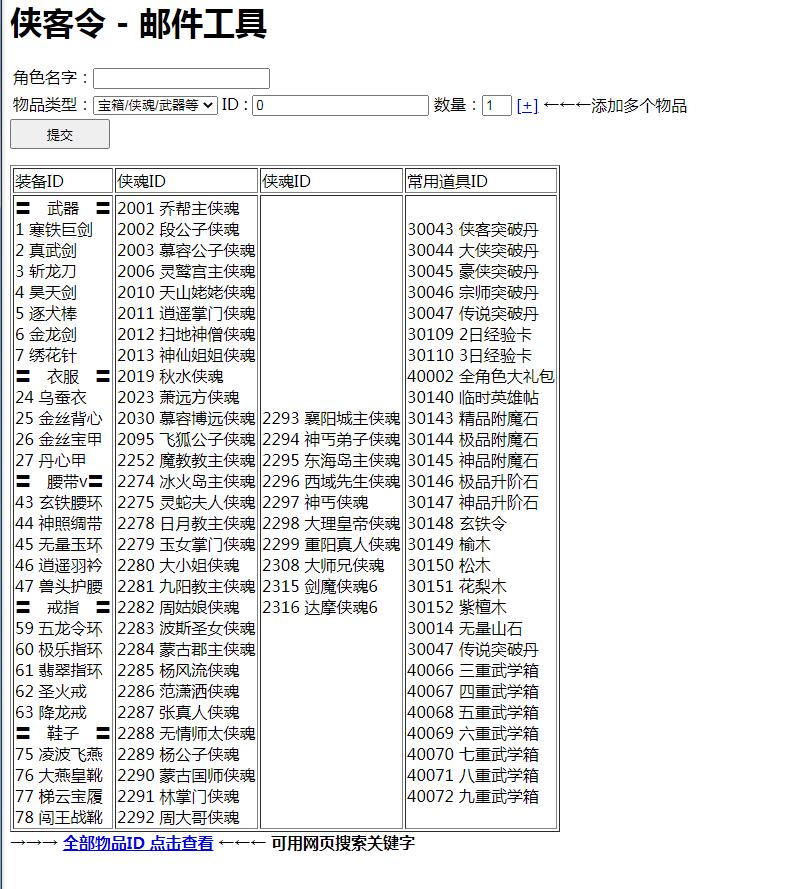Click the [+] add item link
The image size is (798, 889).
coord(527,105)
